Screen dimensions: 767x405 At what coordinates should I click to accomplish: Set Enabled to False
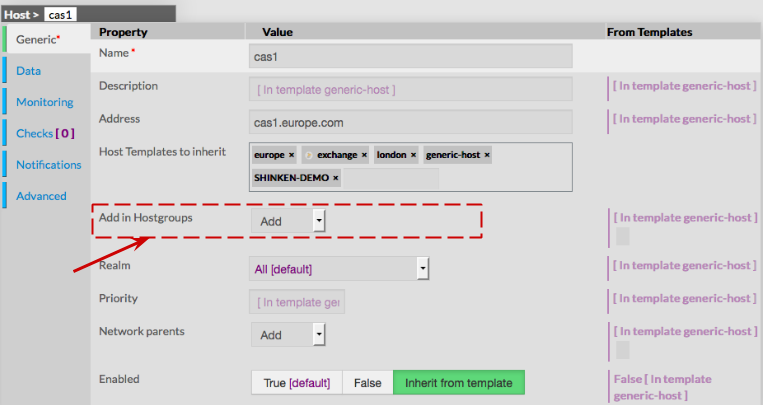(x=367, y=383)
